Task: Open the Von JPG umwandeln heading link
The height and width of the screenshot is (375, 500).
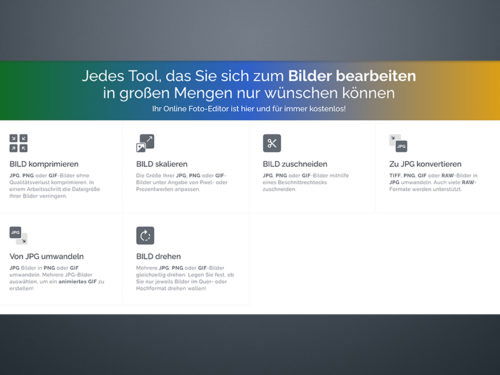Action: 47,256
